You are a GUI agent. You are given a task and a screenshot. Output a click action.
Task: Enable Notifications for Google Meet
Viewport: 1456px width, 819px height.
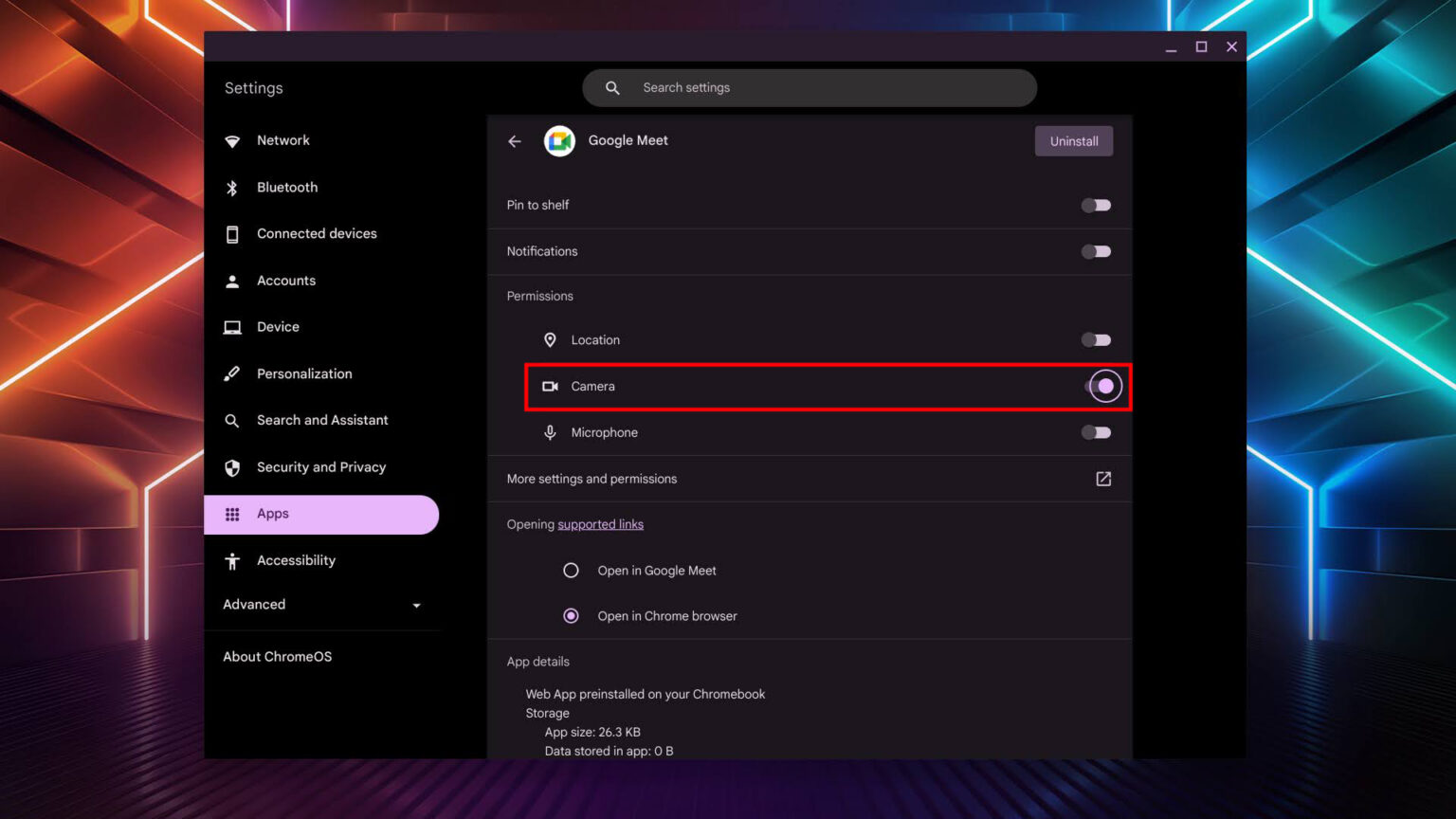click(1095, 251)
